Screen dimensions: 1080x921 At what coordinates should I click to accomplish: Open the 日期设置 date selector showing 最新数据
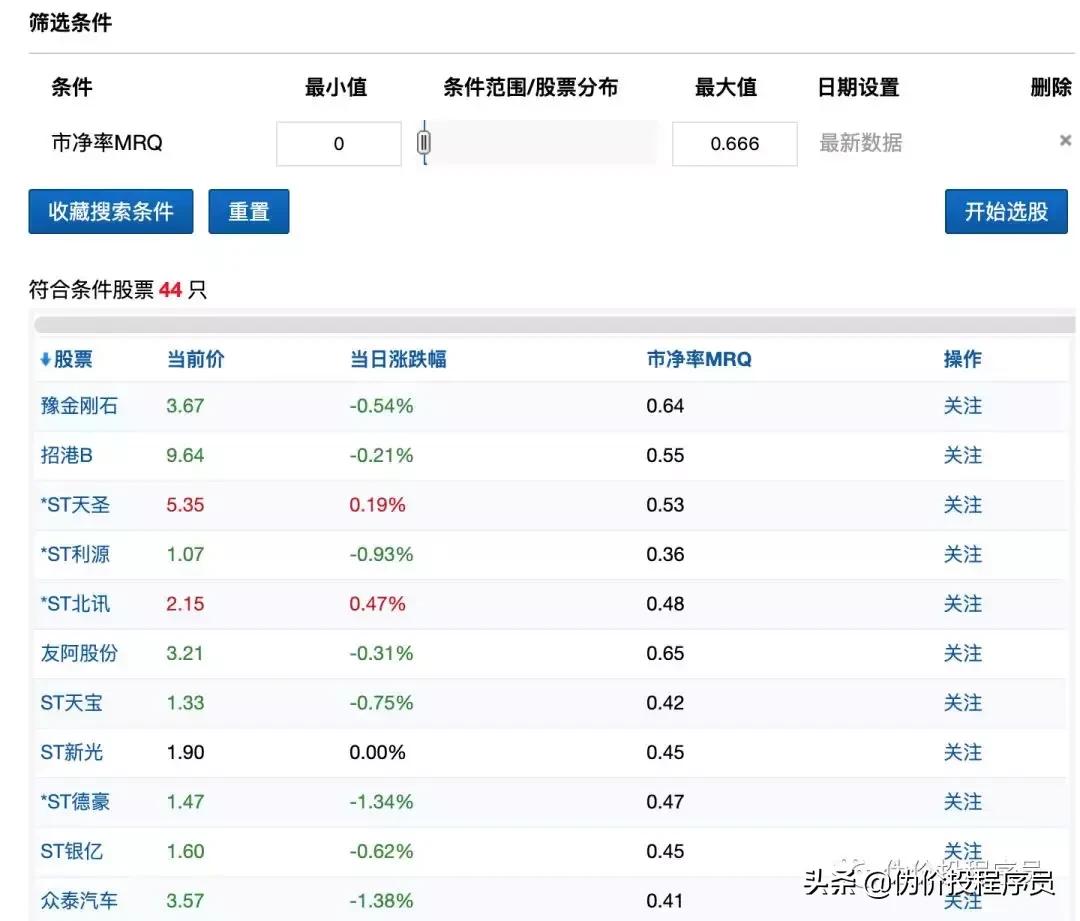pyautogui.click(x=862, y=142)
